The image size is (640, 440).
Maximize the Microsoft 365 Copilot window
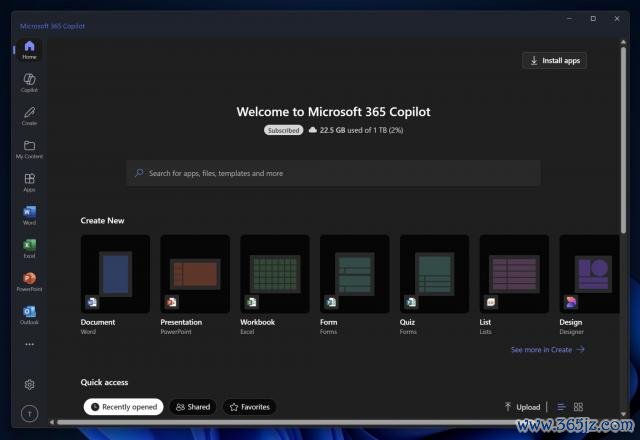pyautogui.click(x=593, y=18)
